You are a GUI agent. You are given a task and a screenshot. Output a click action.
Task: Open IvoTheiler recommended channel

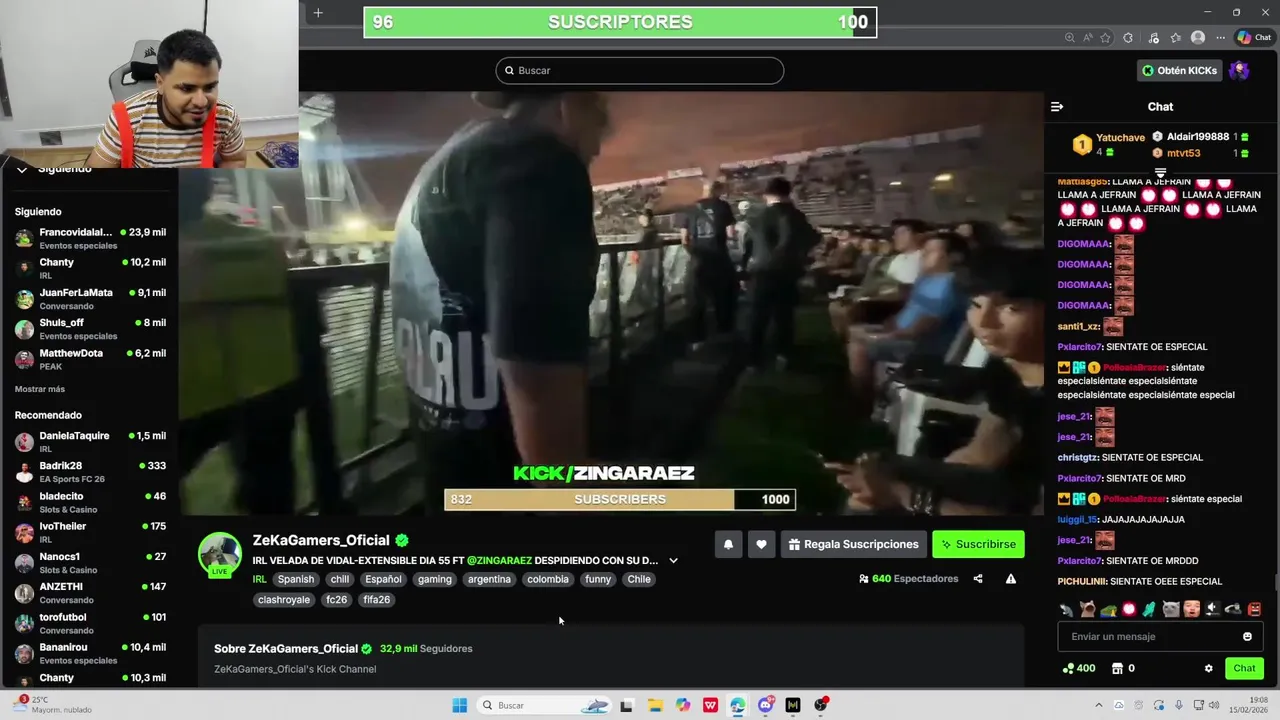coord(90,532)
